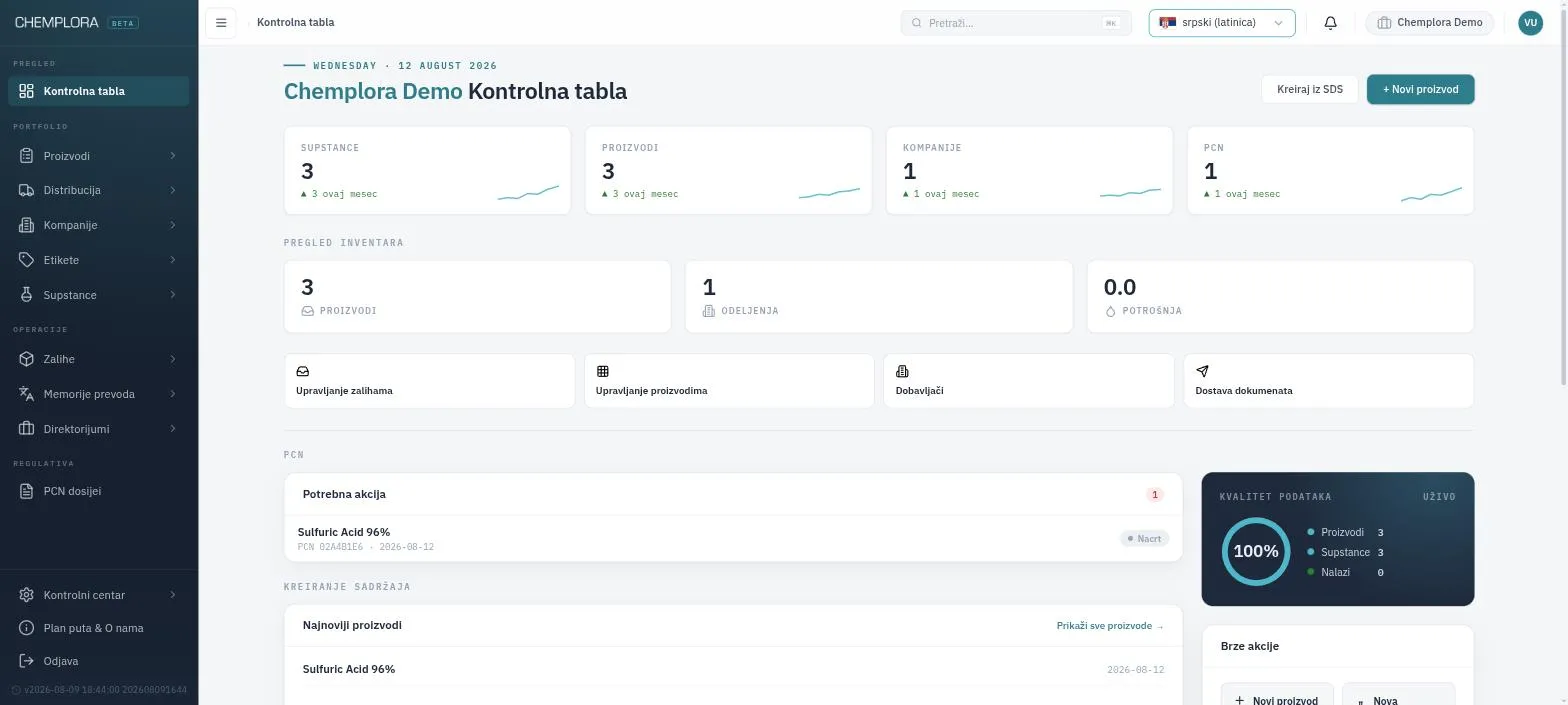The height and width of the screenshot is (705, 1568).
Task: Open the Upravljanje zalihama card
Action: click(x=430, y=381)
